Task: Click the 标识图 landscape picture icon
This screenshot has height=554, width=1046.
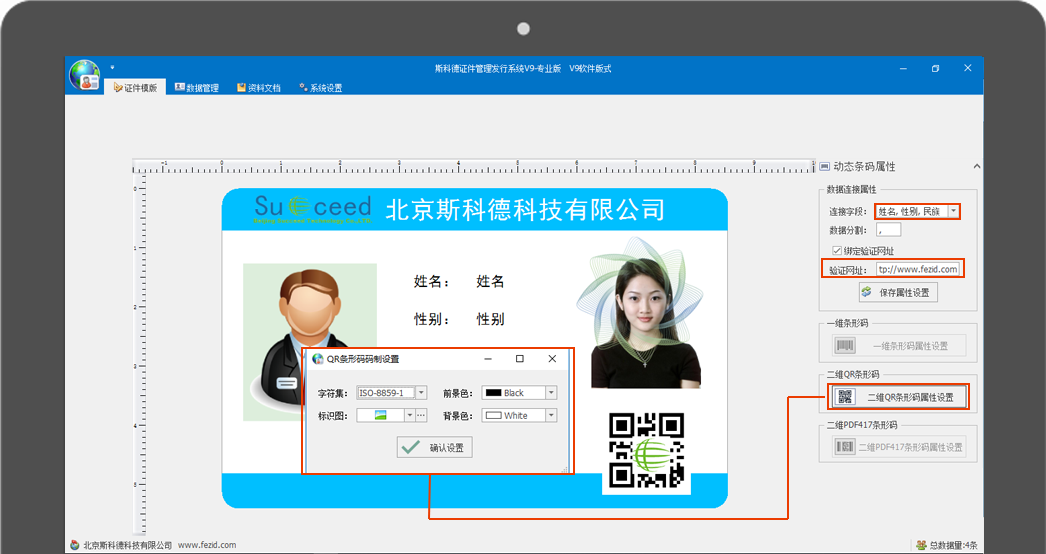Action: [x=381, y=415]
